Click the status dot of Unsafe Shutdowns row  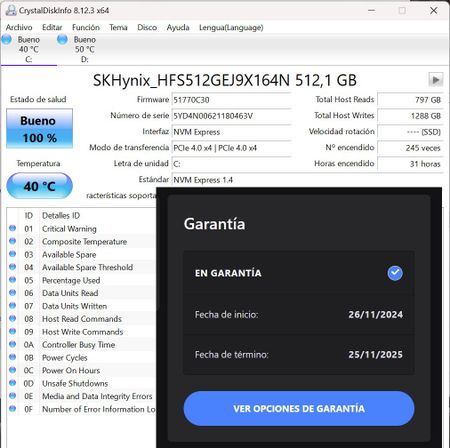tap(13, 383)
